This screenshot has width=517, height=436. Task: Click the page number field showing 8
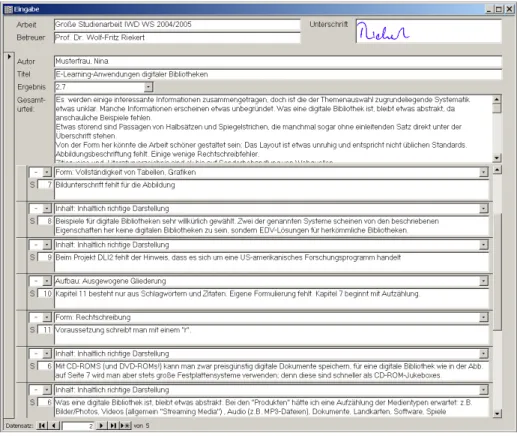click(45, 221)
